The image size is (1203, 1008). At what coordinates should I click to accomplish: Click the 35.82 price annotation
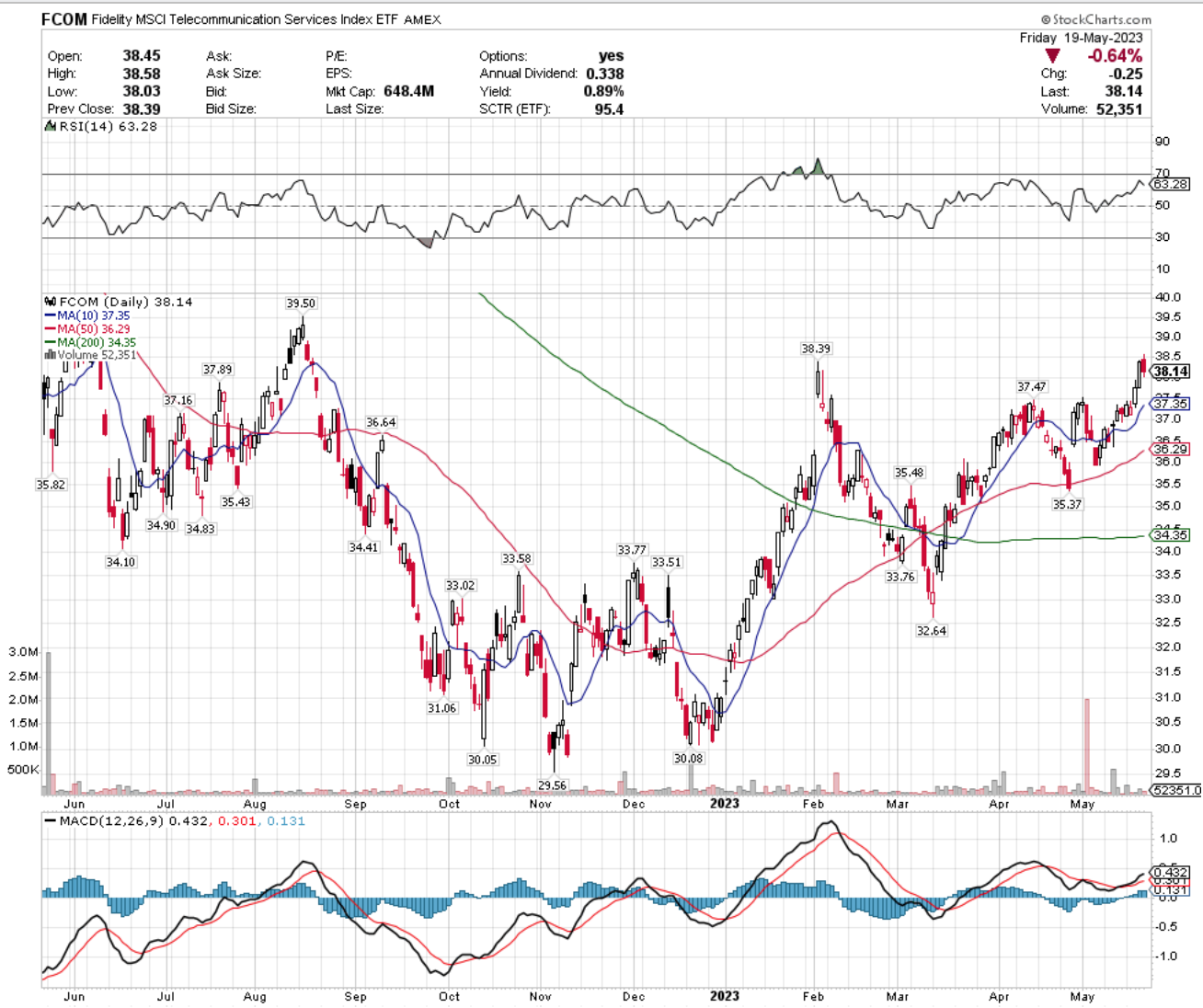(x=51, y=485)
